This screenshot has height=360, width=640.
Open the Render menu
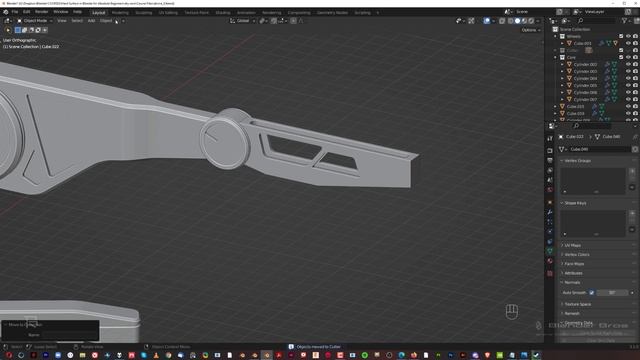(x=42, y=12)
